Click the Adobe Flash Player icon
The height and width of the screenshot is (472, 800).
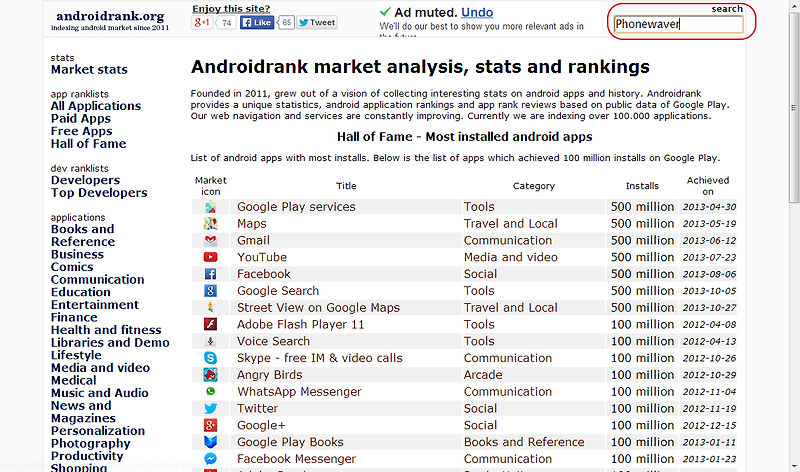(210, 325)
